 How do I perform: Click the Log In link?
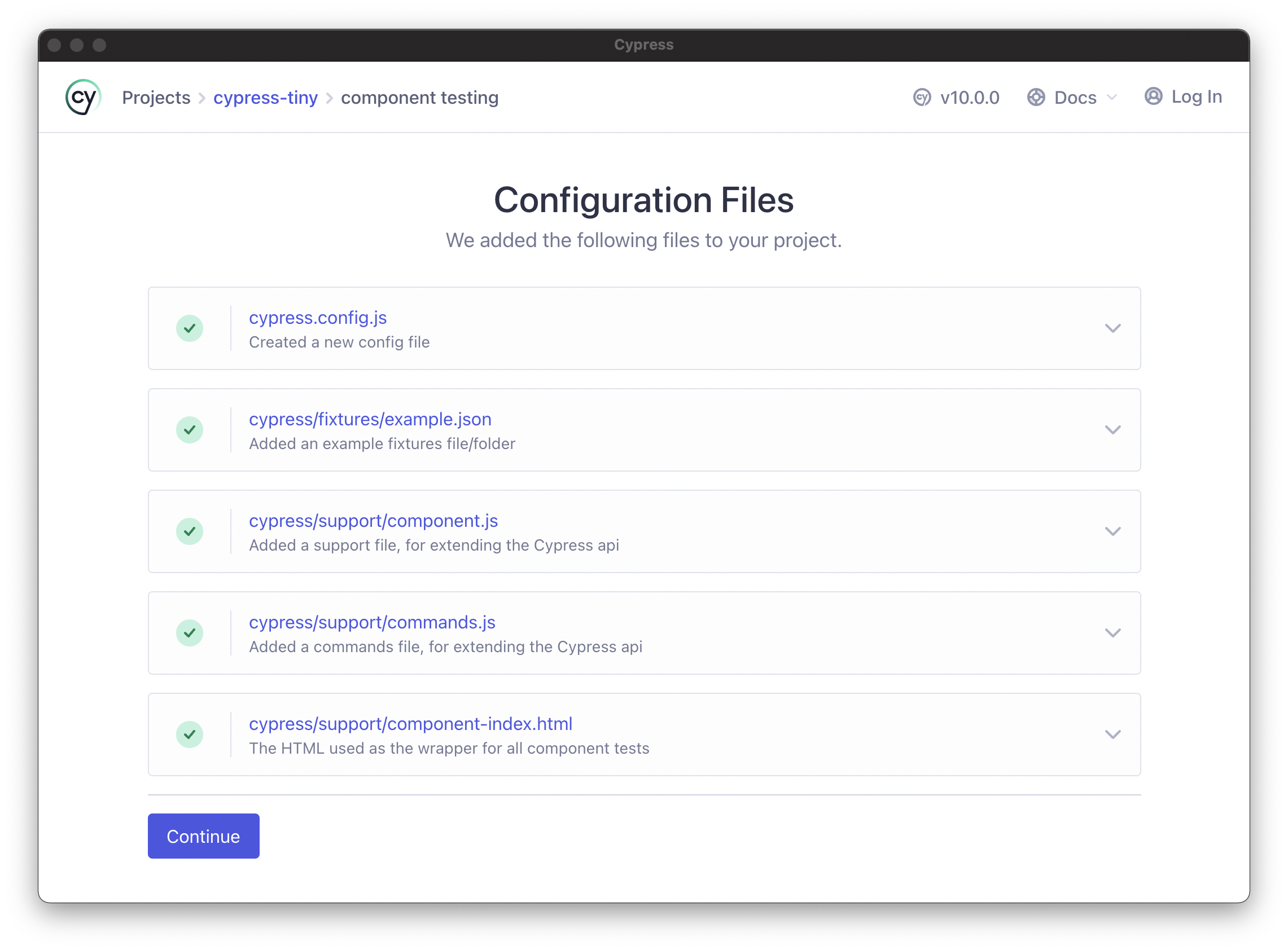click(x=1197, y=96)
